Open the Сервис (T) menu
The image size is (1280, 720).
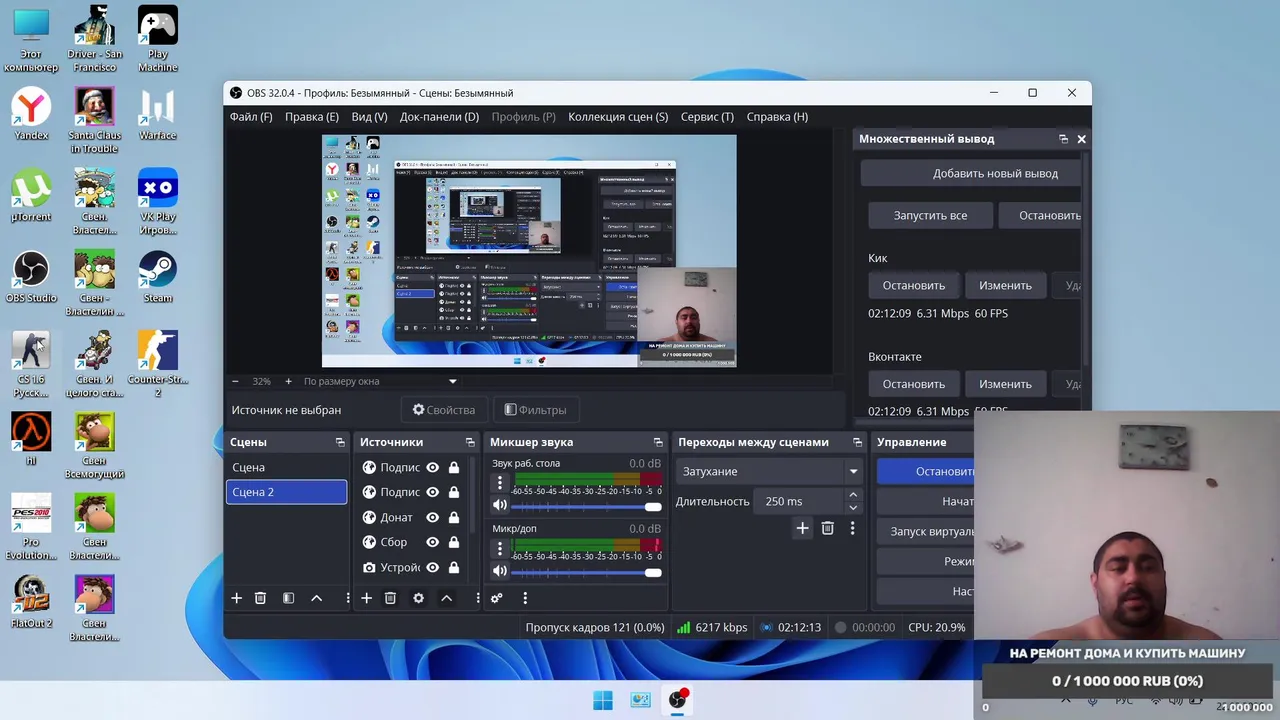click(x=707, y=117)
